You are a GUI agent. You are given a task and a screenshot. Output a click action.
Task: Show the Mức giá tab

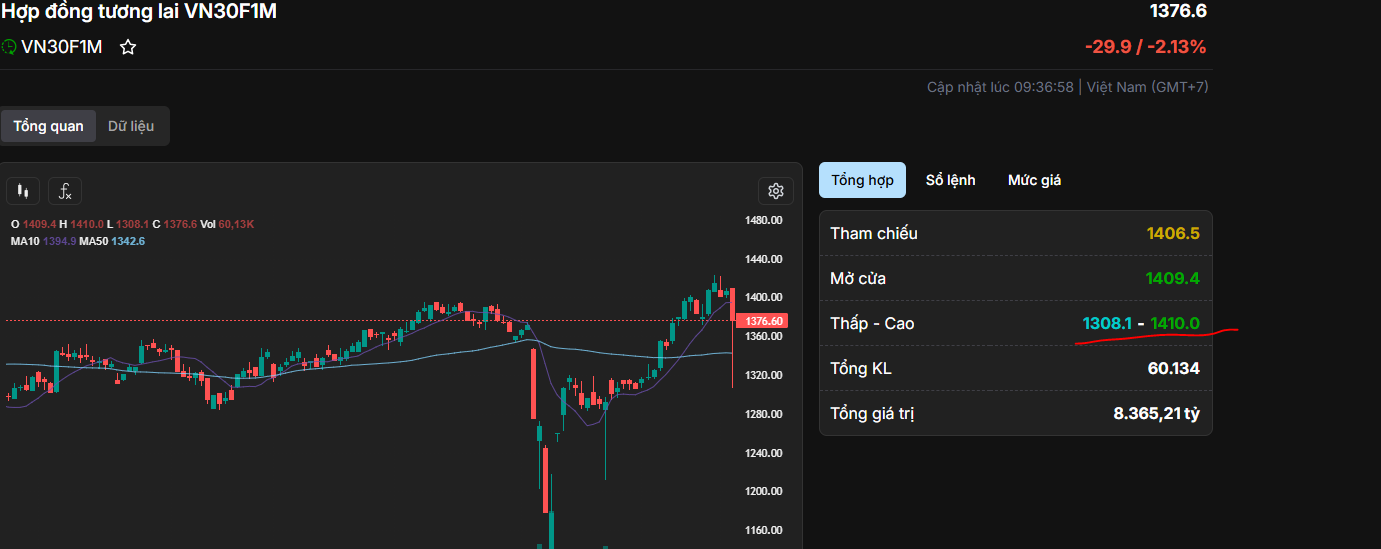tap(1034, 180)
